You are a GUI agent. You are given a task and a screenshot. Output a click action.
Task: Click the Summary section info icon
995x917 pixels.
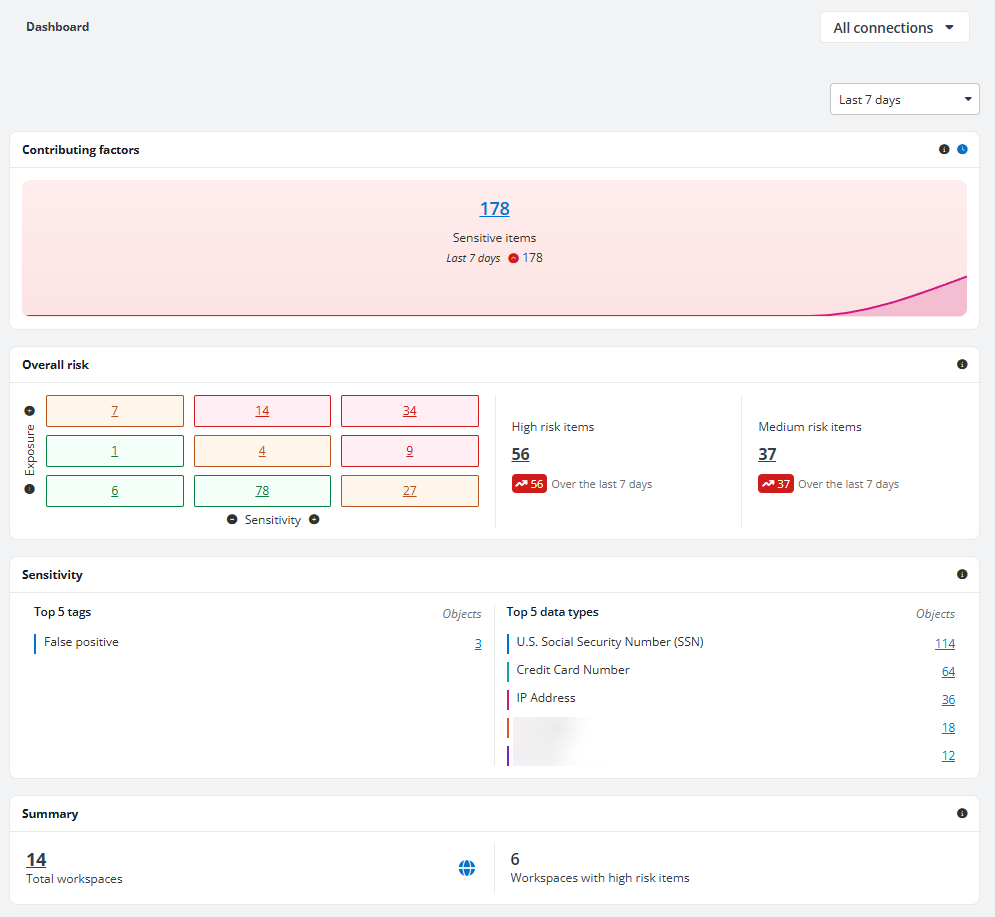coord(962,813)
